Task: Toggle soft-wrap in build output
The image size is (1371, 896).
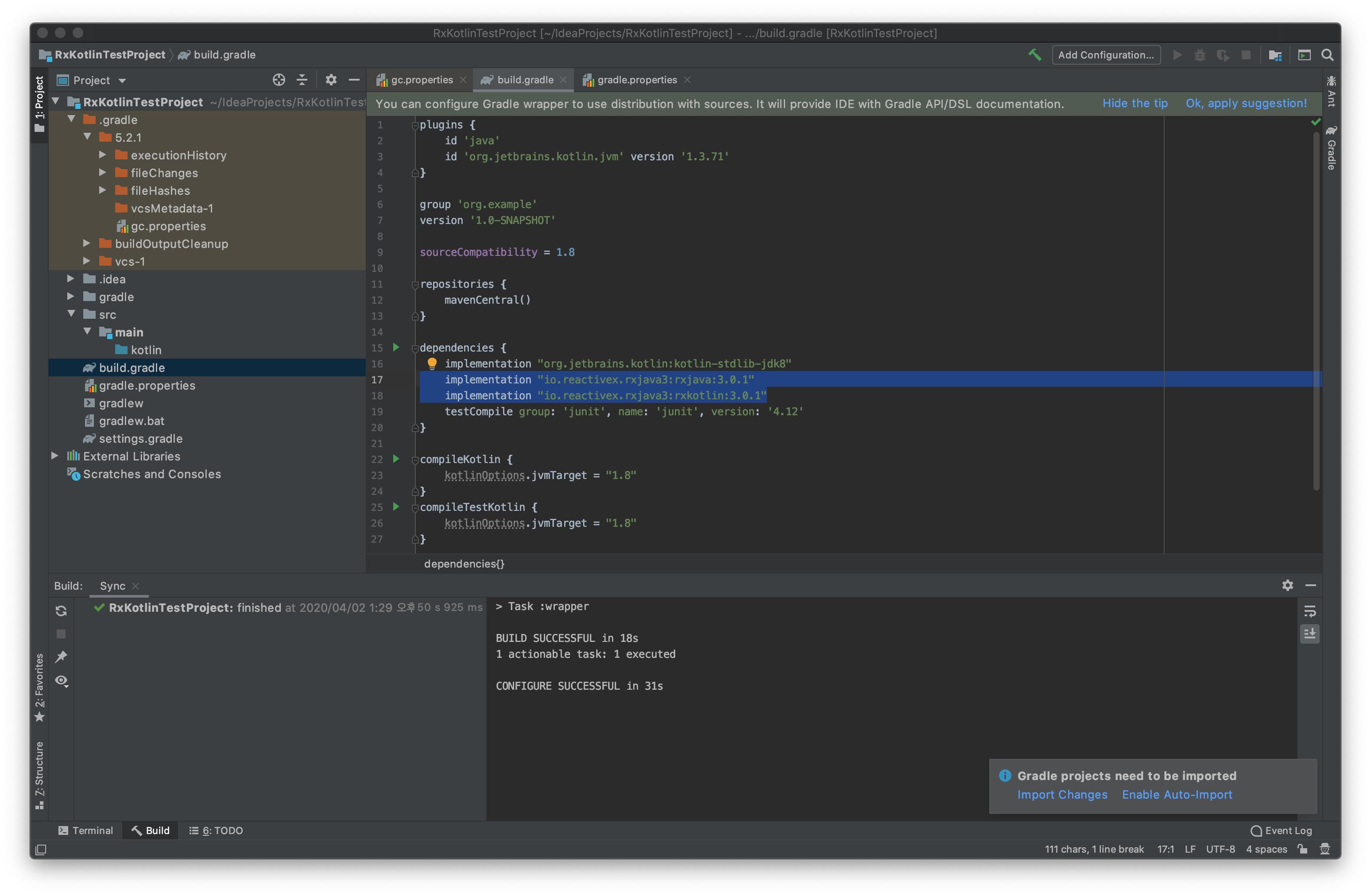Action: pos(1309,611)
